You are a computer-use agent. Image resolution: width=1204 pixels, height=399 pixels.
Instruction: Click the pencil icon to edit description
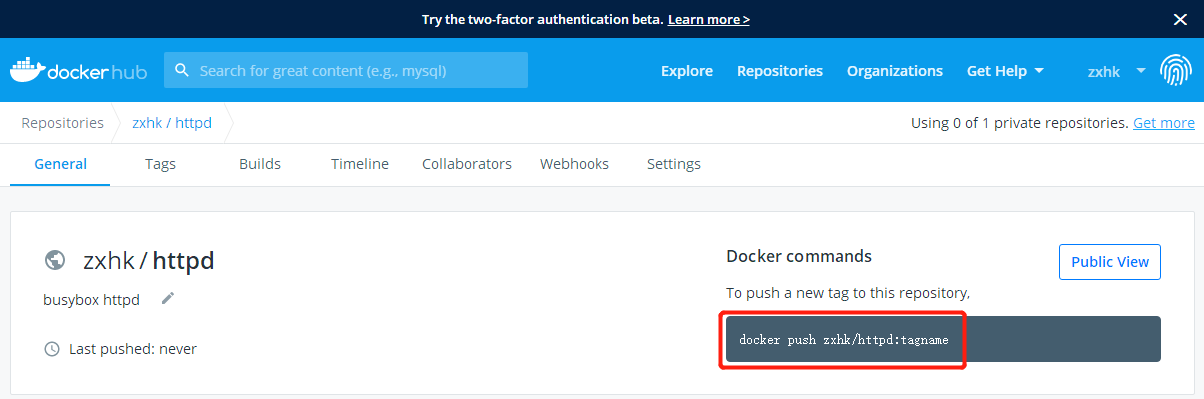pyautogui.click(x=168, y=298)
